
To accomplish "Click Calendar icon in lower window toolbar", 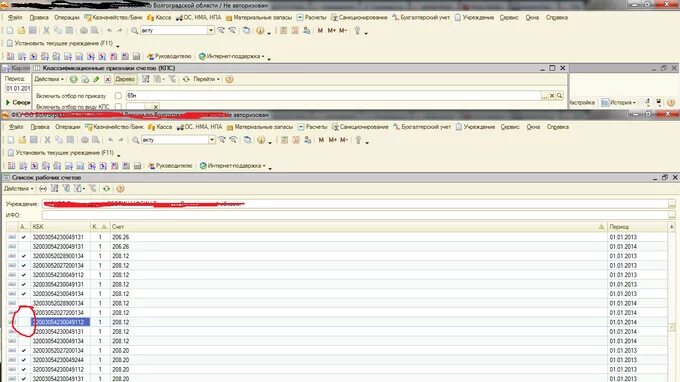I will 296,140.
